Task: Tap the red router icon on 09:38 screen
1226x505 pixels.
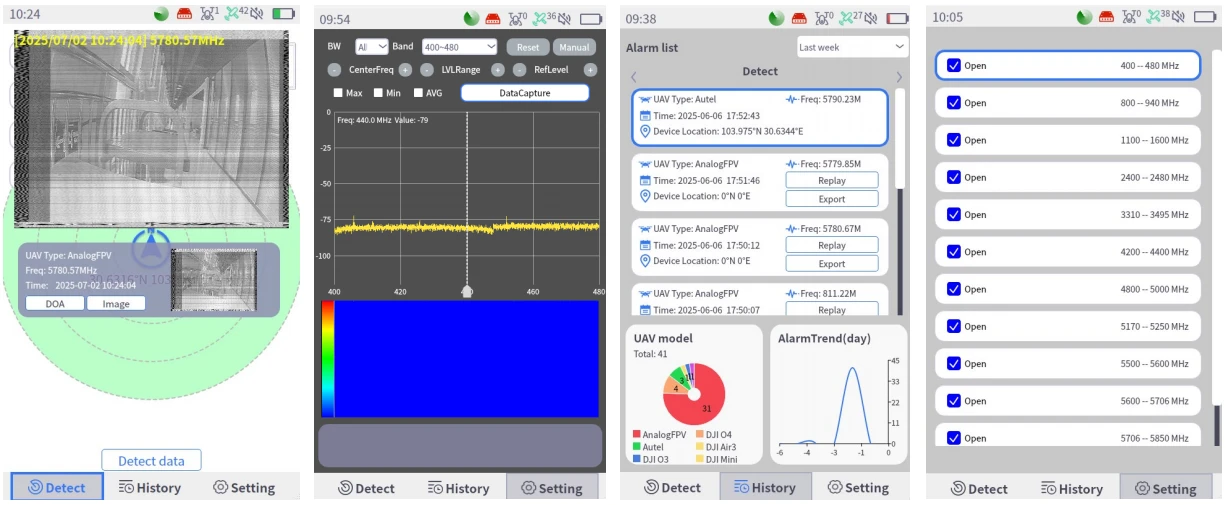Action: (799, 19)
